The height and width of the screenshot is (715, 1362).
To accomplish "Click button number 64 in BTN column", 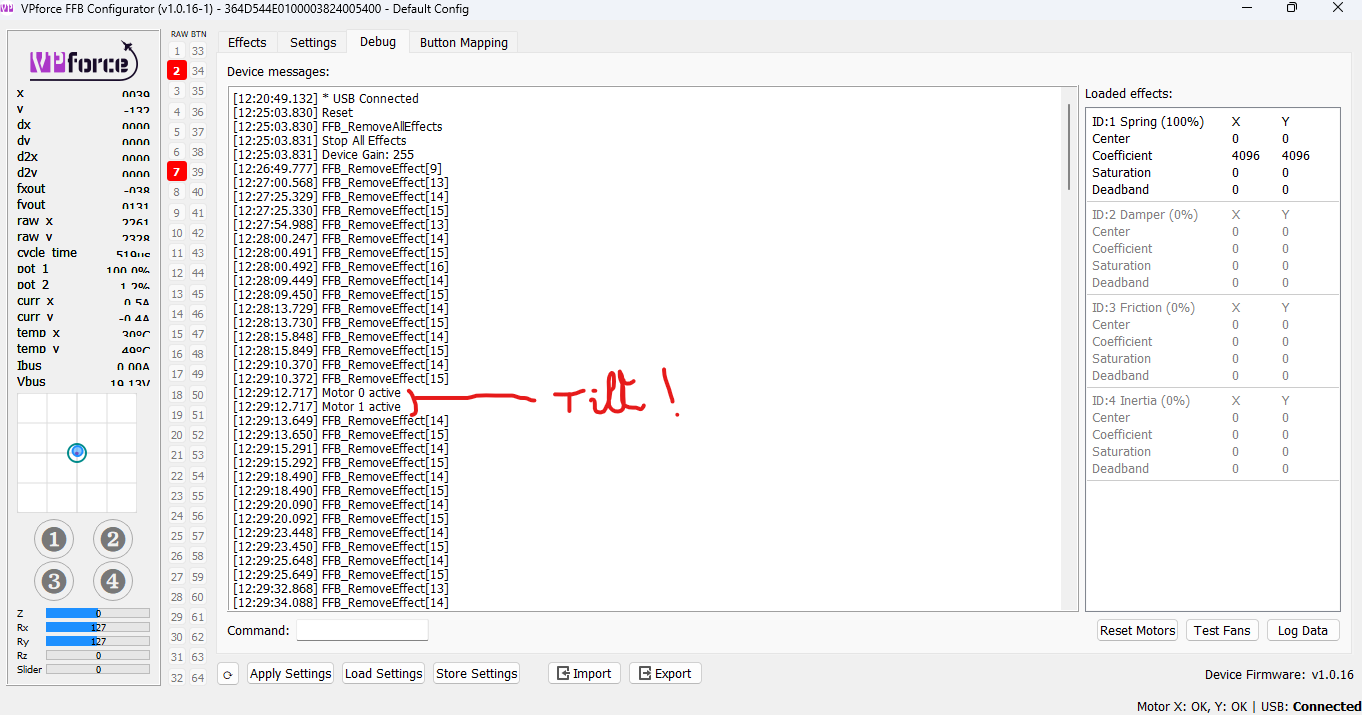I will point(198,678).
